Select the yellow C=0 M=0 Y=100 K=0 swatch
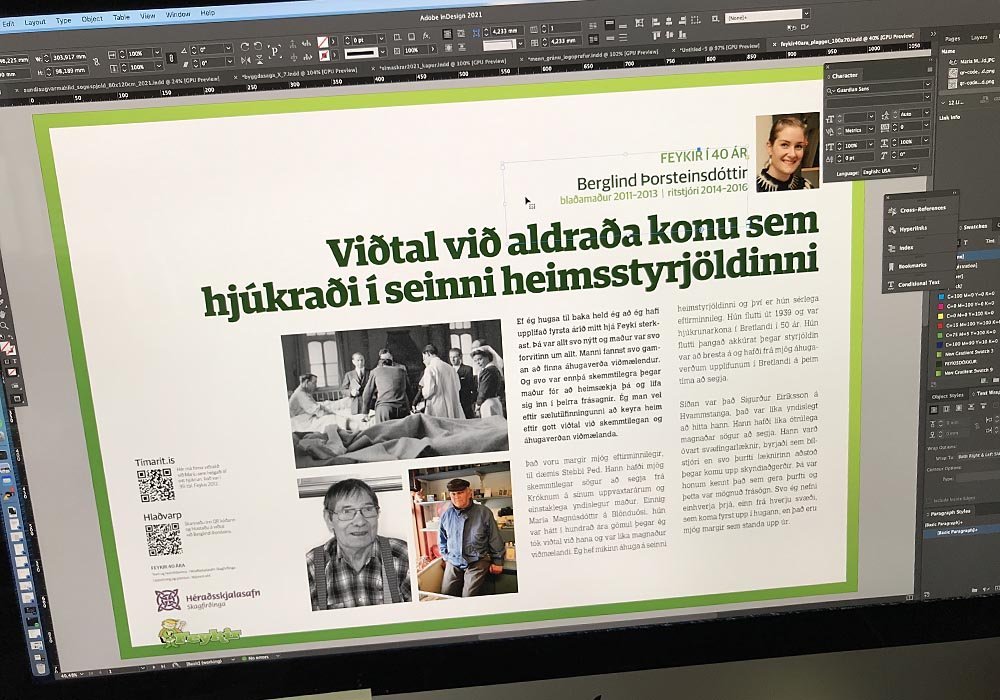This screenshot has width=1000, height=700. pos(940,316)
